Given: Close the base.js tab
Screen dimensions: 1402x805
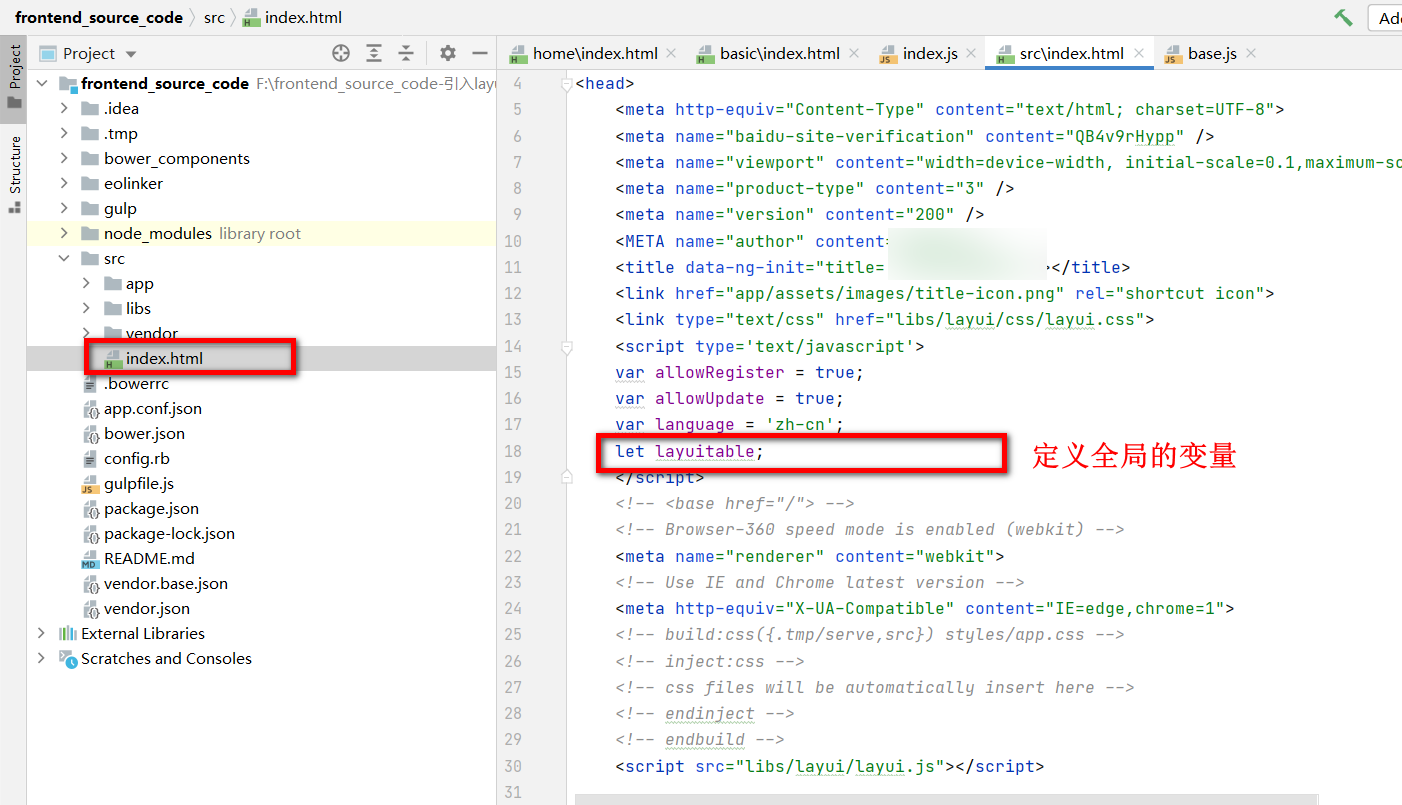Looking at the screenshot, I should coord(1250,53).
